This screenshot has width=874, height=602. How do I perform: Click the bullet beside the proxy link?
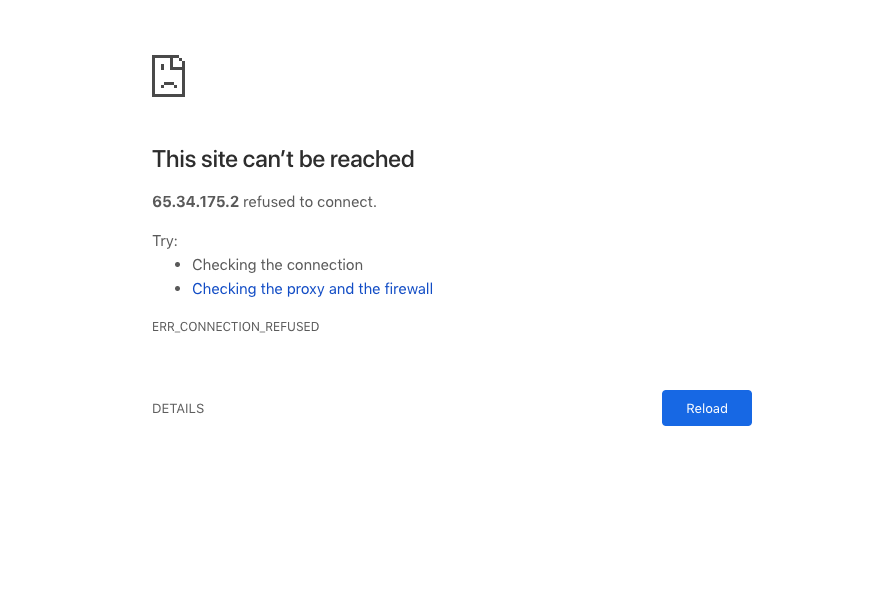click(x=177, y=288)
